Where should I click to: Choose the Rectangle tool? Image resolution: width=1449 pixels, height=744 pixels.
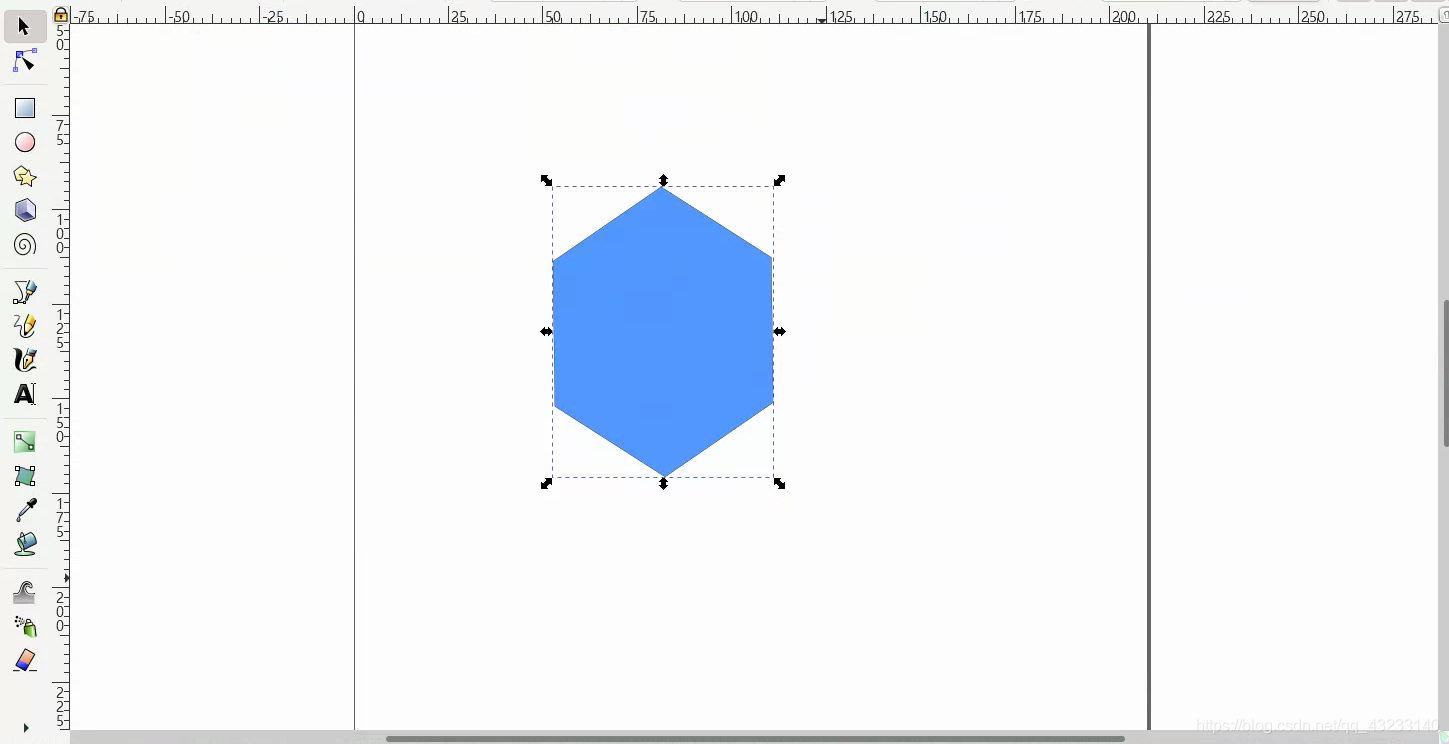pos(24,108)
